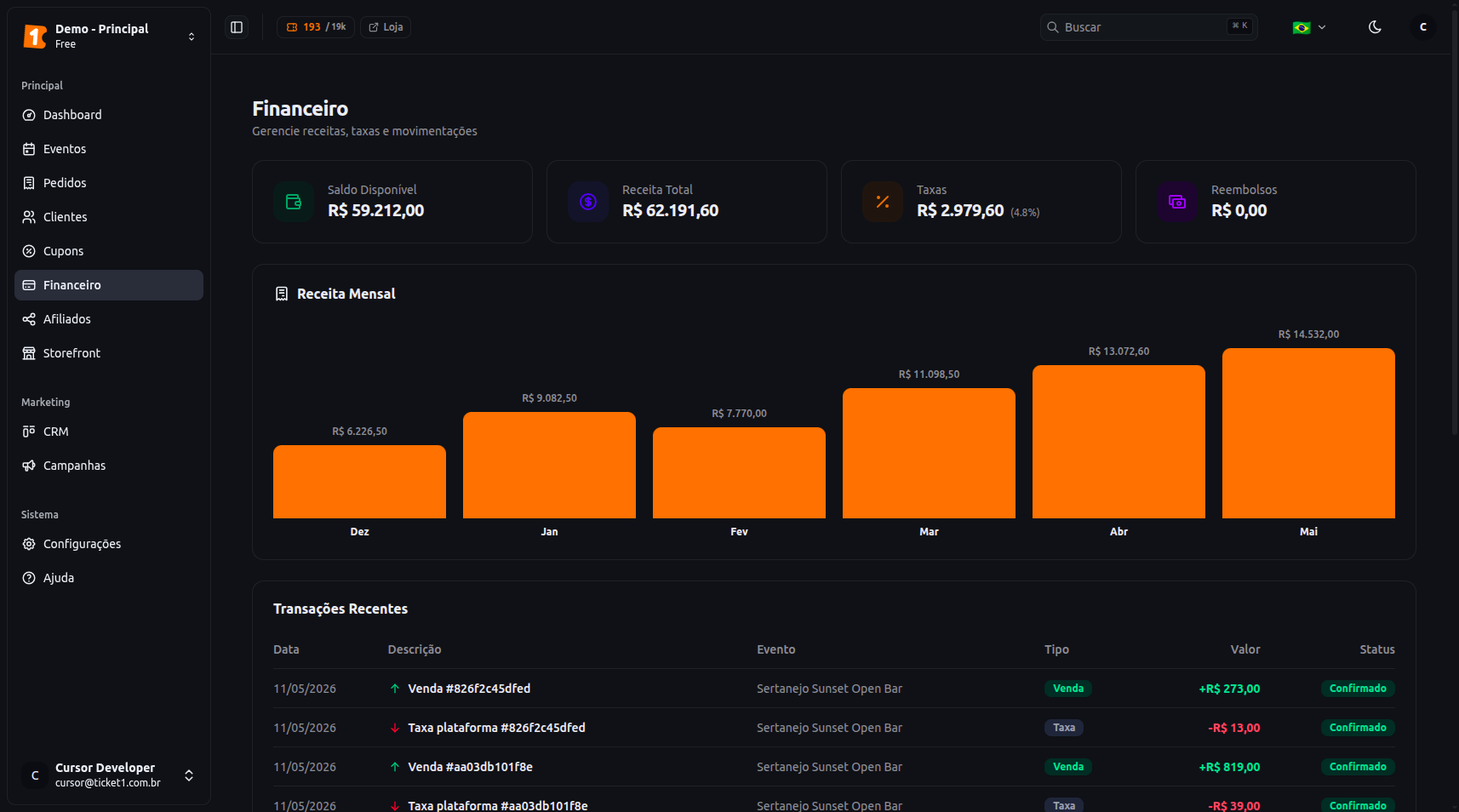This screenshot has height=812, width=1459.
Task: Open Configurações under Sistema
Action: pos(109,544)
